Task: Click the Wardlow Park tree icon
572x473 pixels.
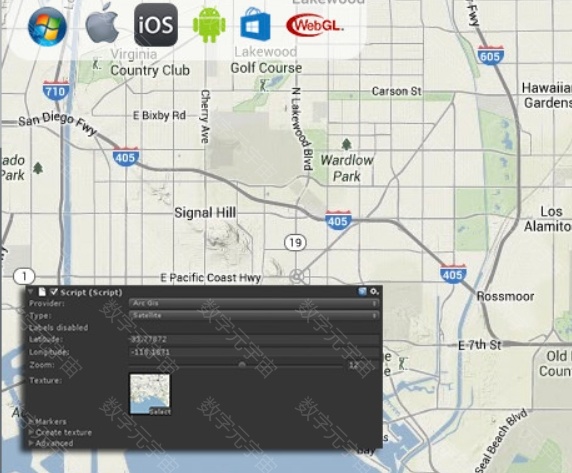Action: click(x=347, y=144)
